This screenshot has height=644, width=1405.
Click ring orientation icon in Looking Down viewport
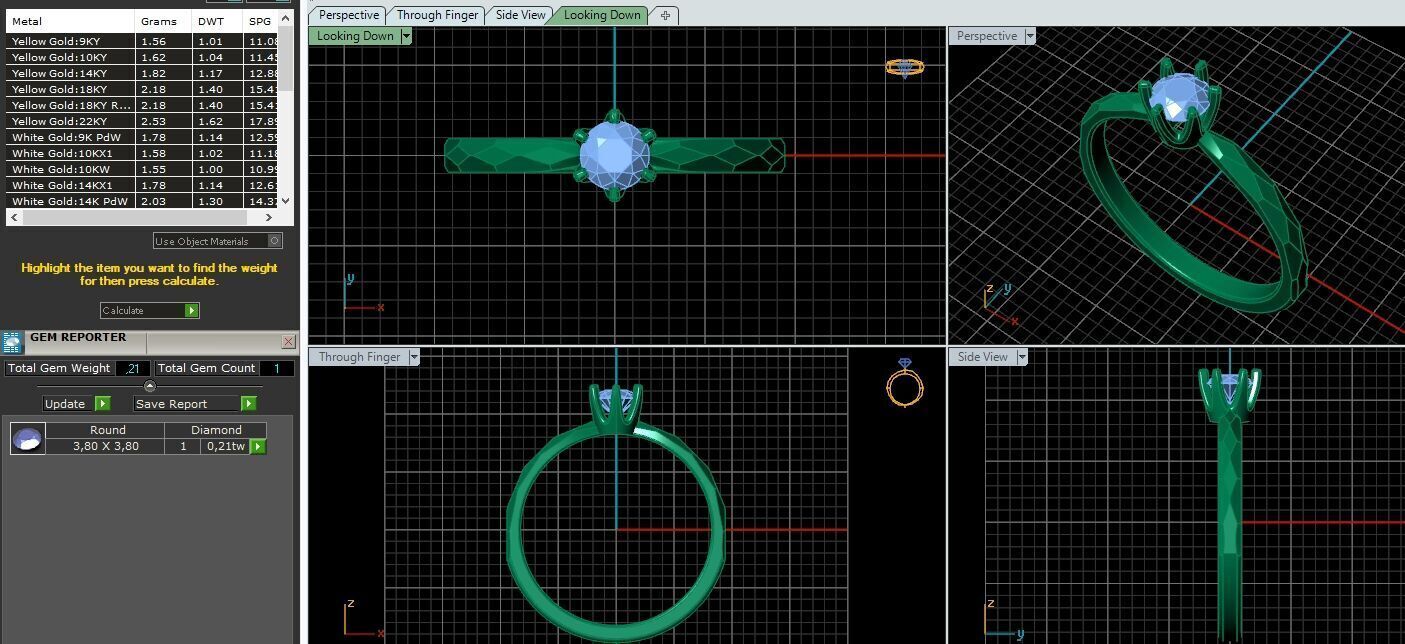(x=905, y=68)
